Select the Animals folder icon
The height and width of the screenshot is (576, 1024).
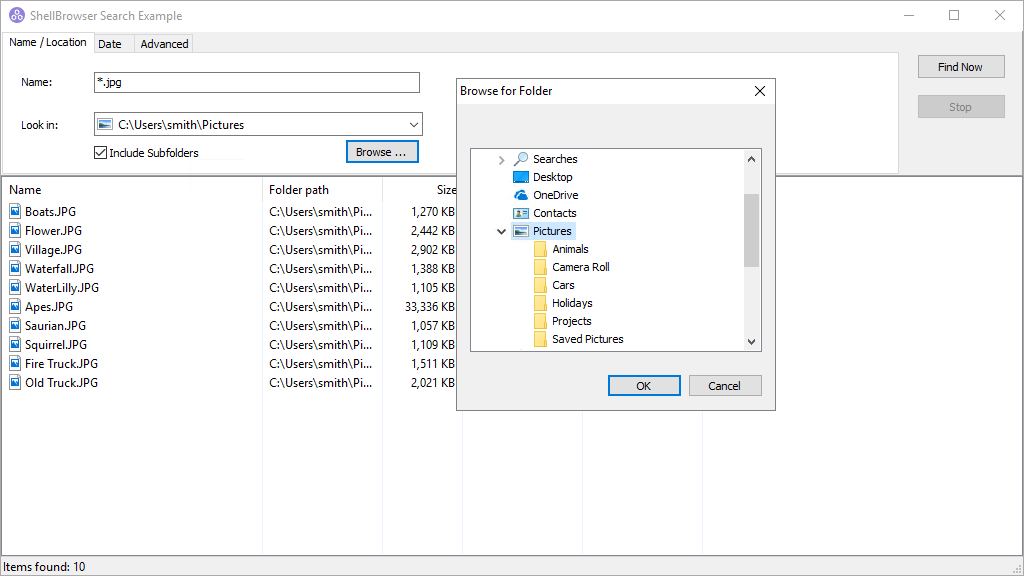click(539, 248)
